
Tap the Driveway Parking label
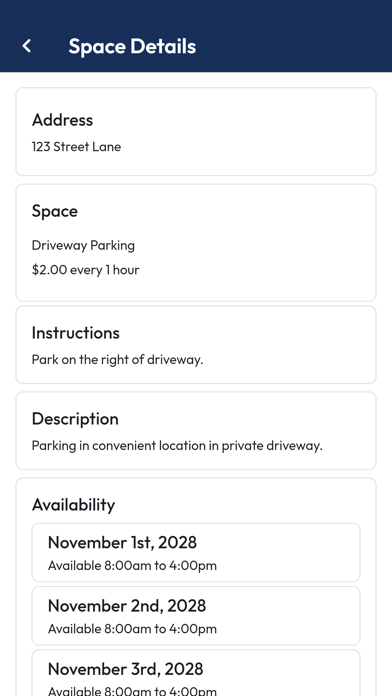(83, 245)
